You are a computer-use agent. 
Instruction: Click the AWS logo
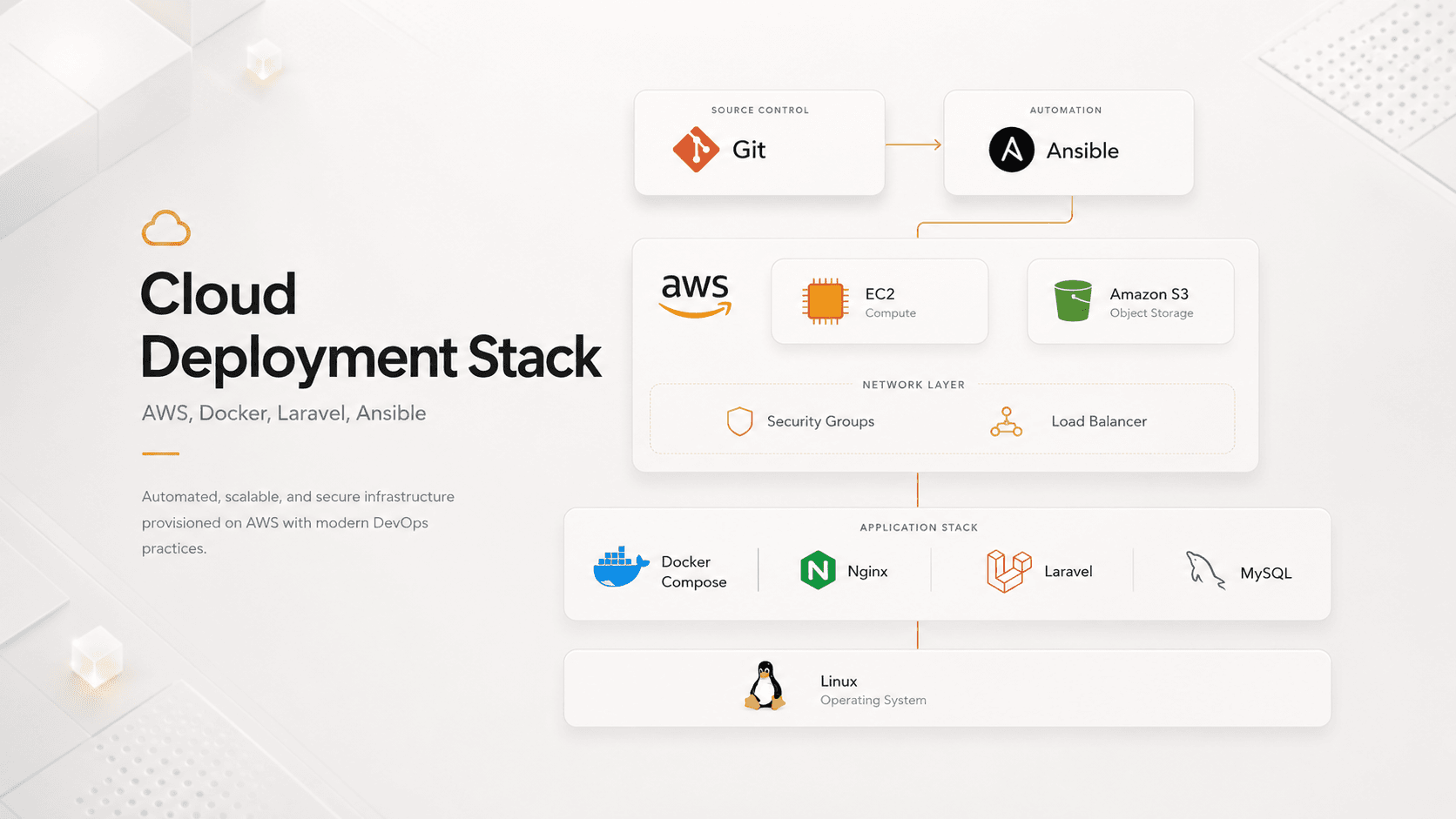click(x=695, y=296)
